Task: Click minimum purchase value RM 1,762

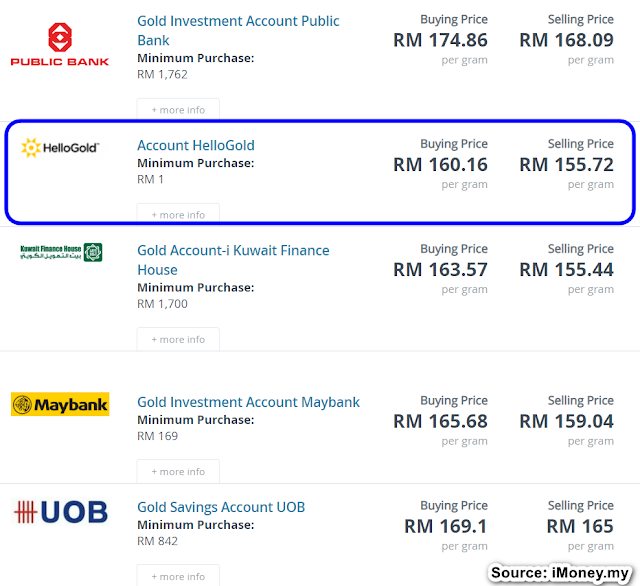Action: [162, 74]
